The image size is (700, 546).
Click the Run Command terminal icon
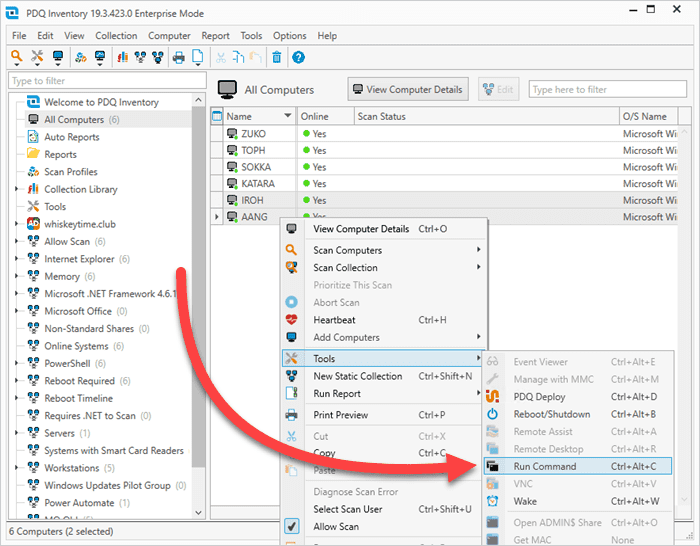pos(492,466)
